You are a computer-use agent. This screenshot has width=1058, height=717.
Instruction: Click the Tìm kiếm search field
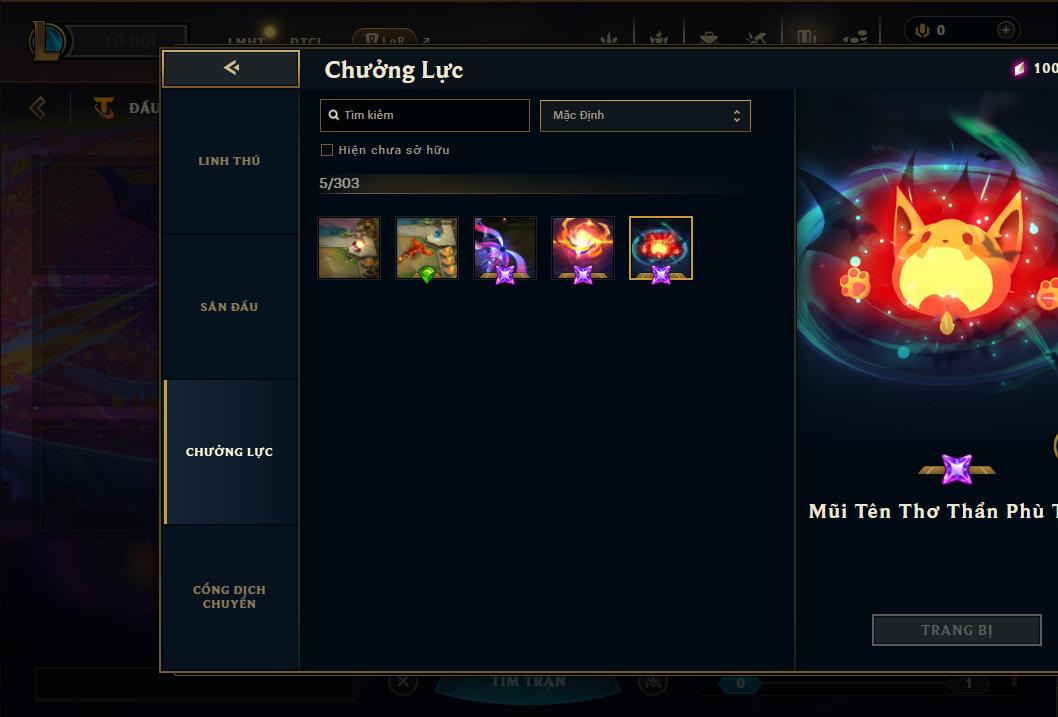(424, 115)
